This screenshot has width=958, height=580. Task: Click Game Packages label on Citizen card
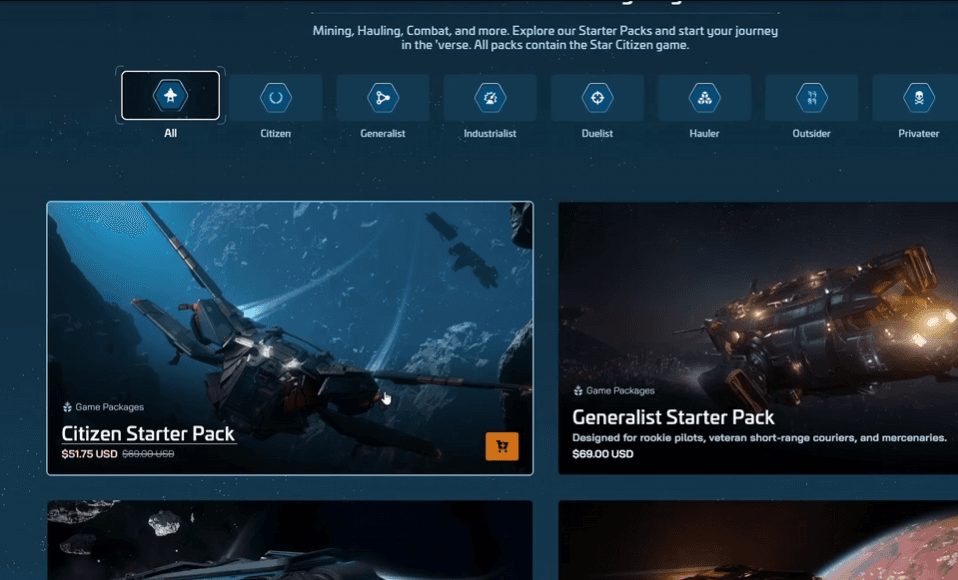pos(103,407)
